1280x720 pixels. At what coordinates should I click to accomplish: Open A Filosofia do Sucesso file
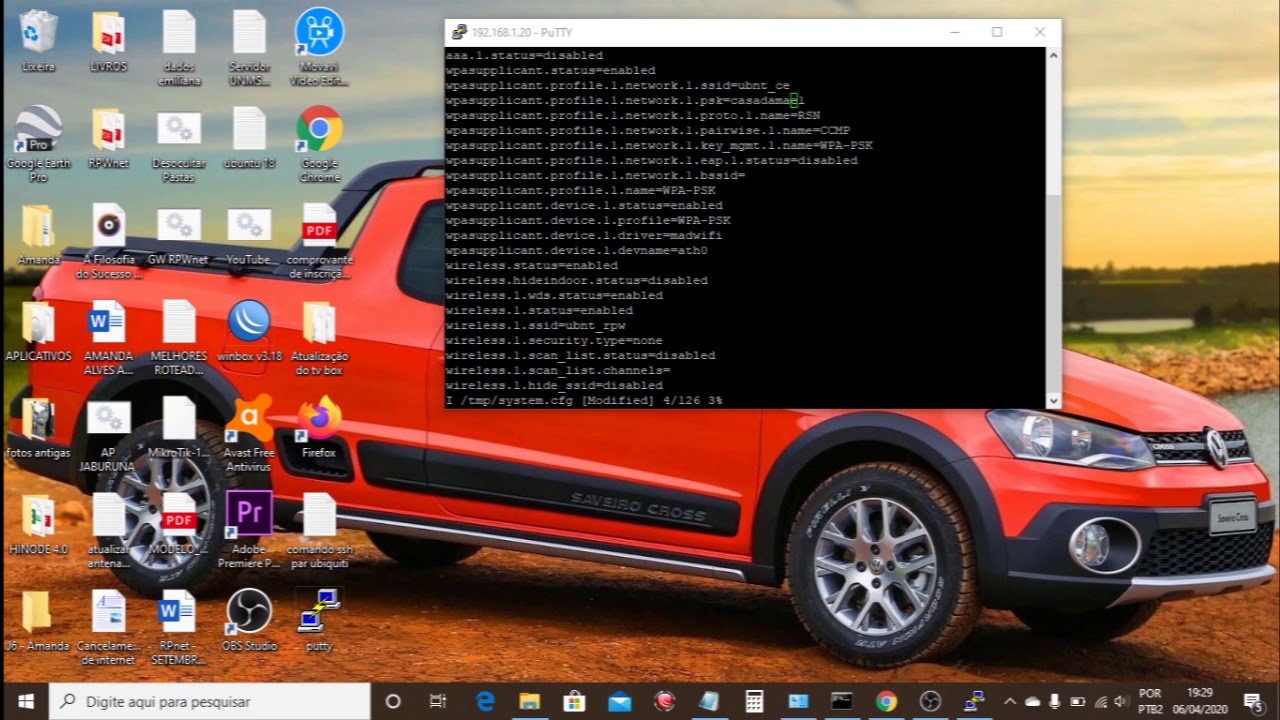coord(108,241)
